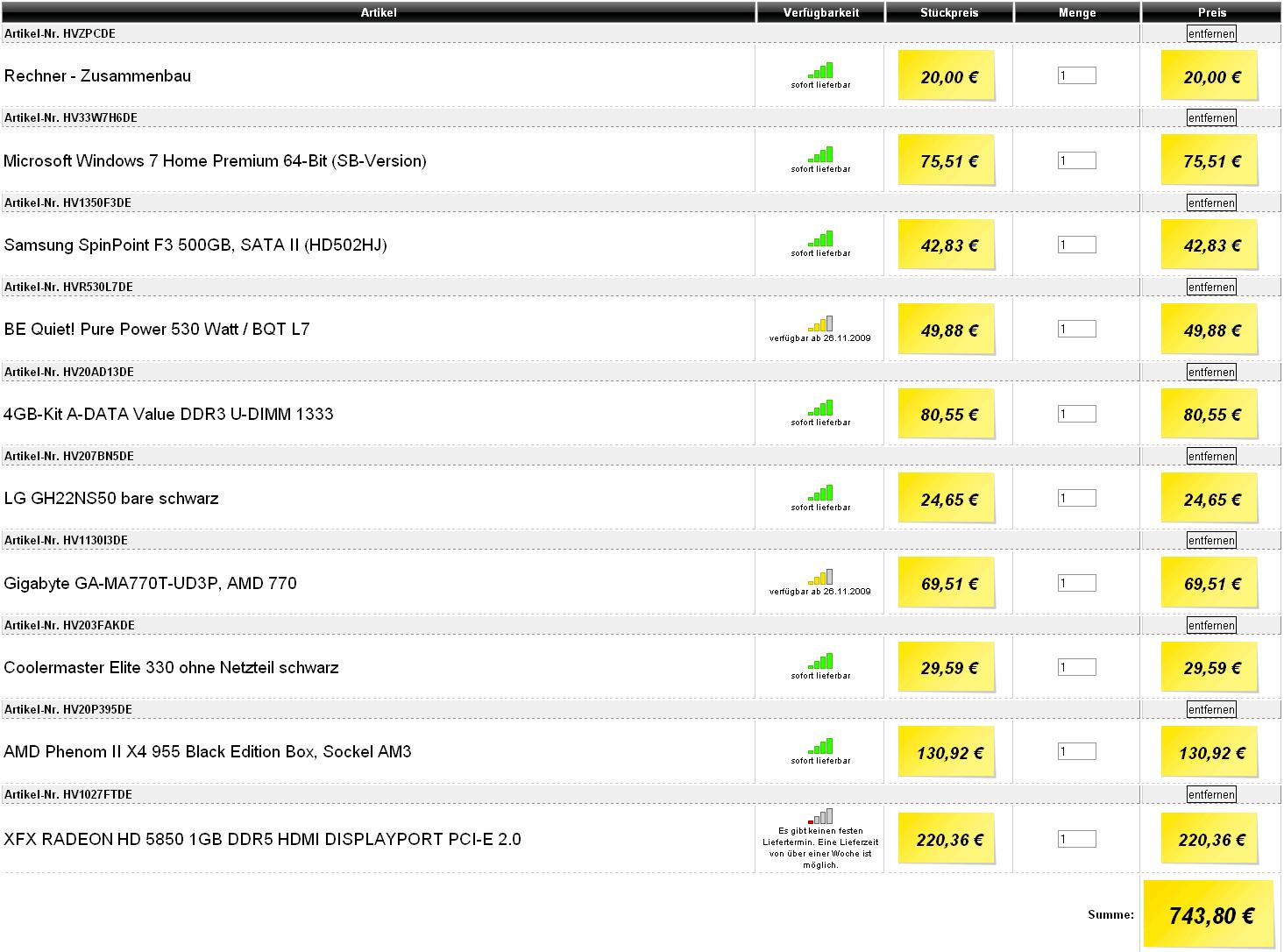This screenshot has height=952, width=1284.
Task: Click the Summe: label
Action: pyautogui.click(x=1110, y=915)
